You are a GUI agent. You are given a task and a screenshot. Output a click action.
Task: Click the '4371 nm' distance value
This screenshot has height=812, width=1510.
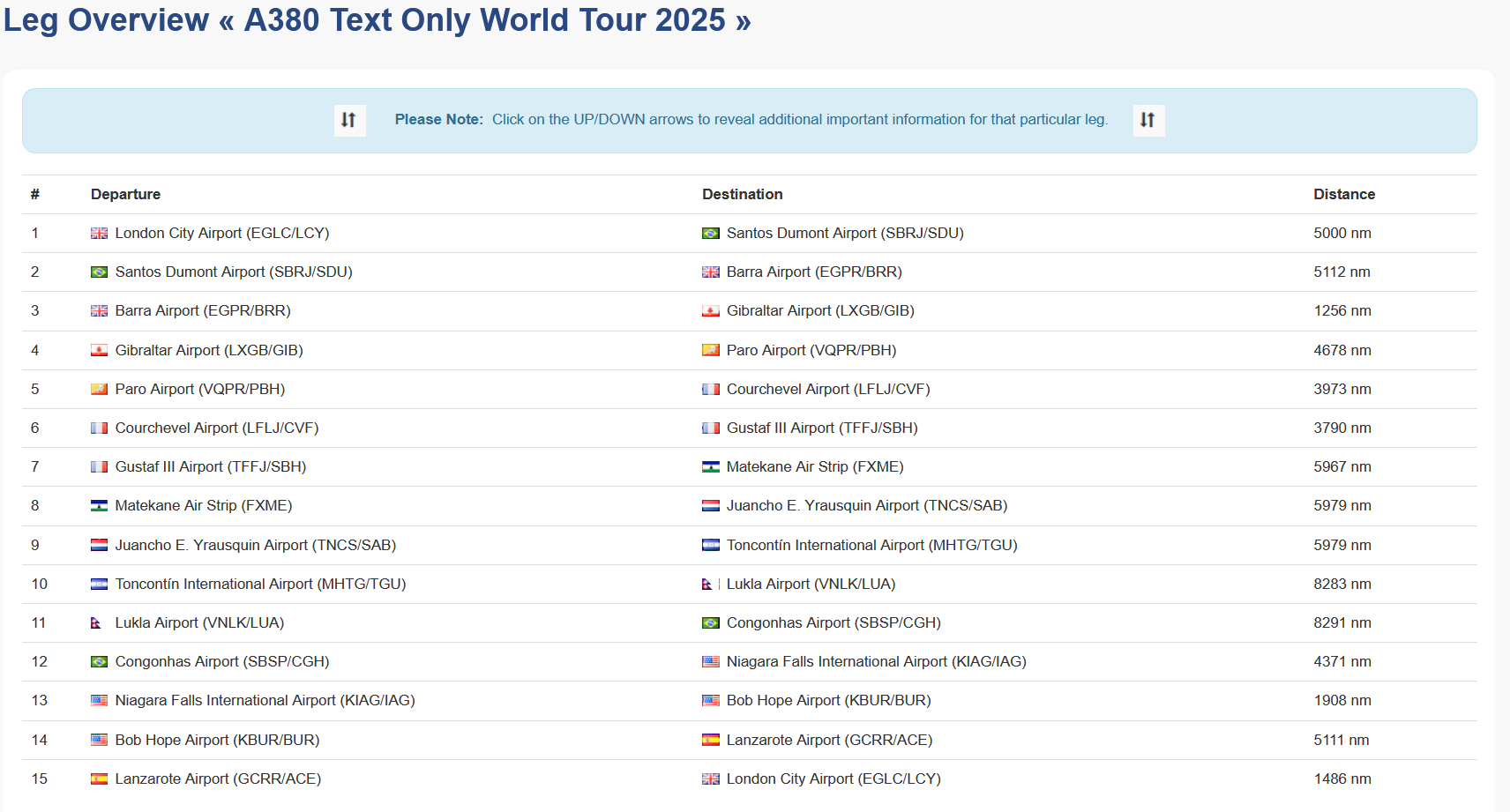(1342, 662)
